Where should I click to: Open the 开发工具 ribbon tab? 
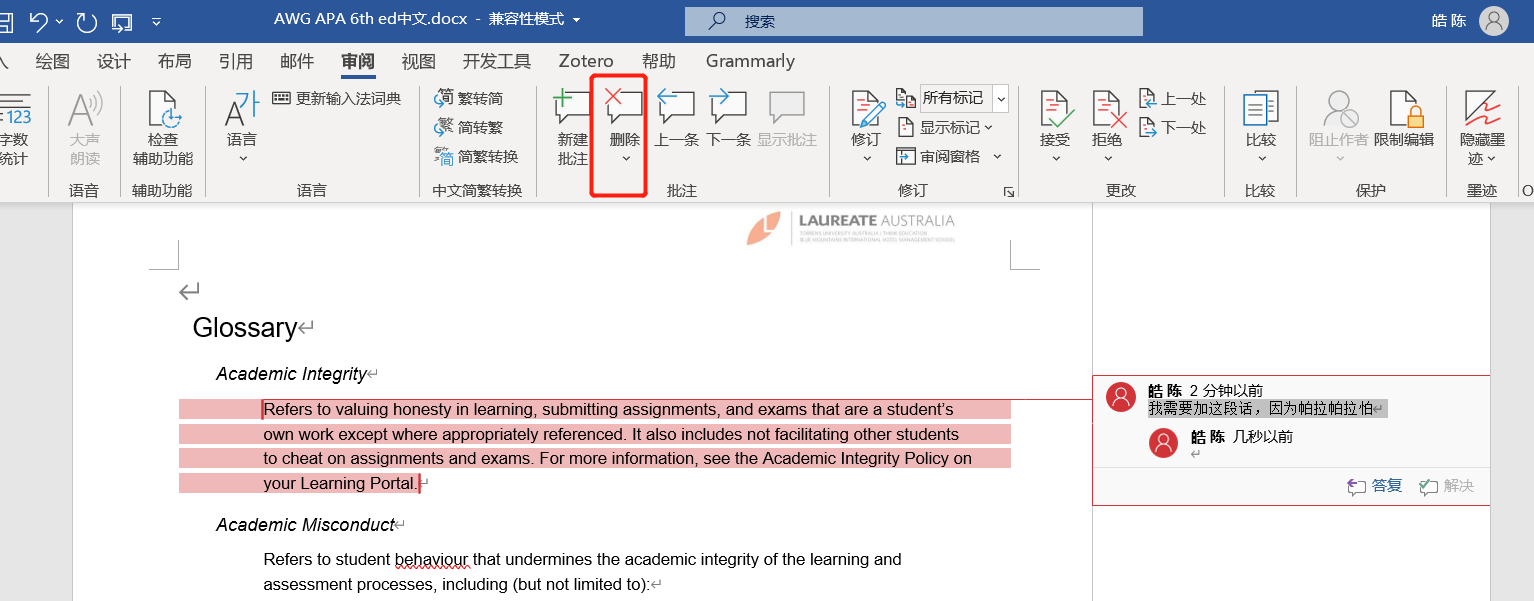tap(497, 61)
